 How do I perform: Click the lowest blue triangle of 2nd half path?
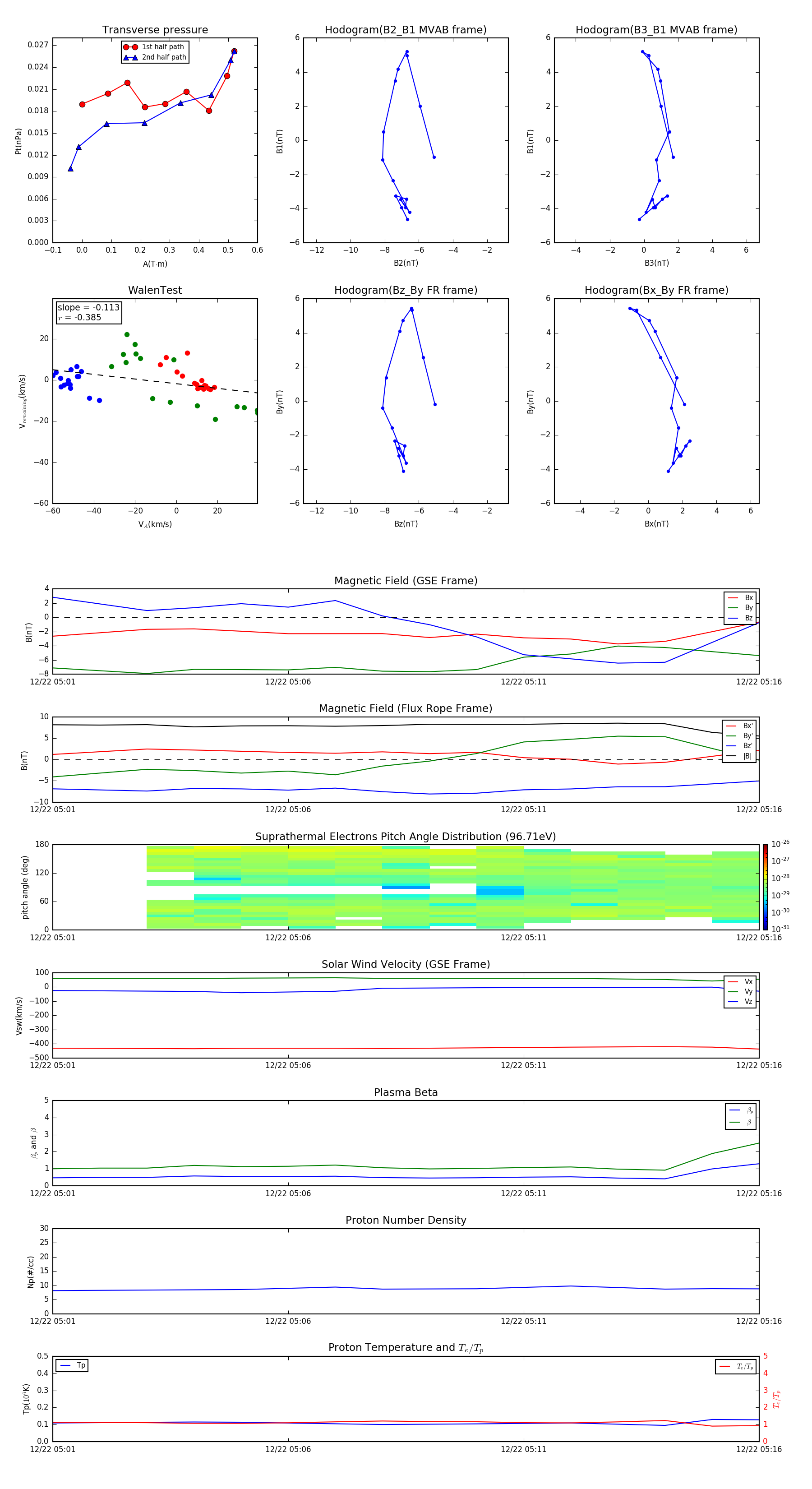click(x=70, y=168)
